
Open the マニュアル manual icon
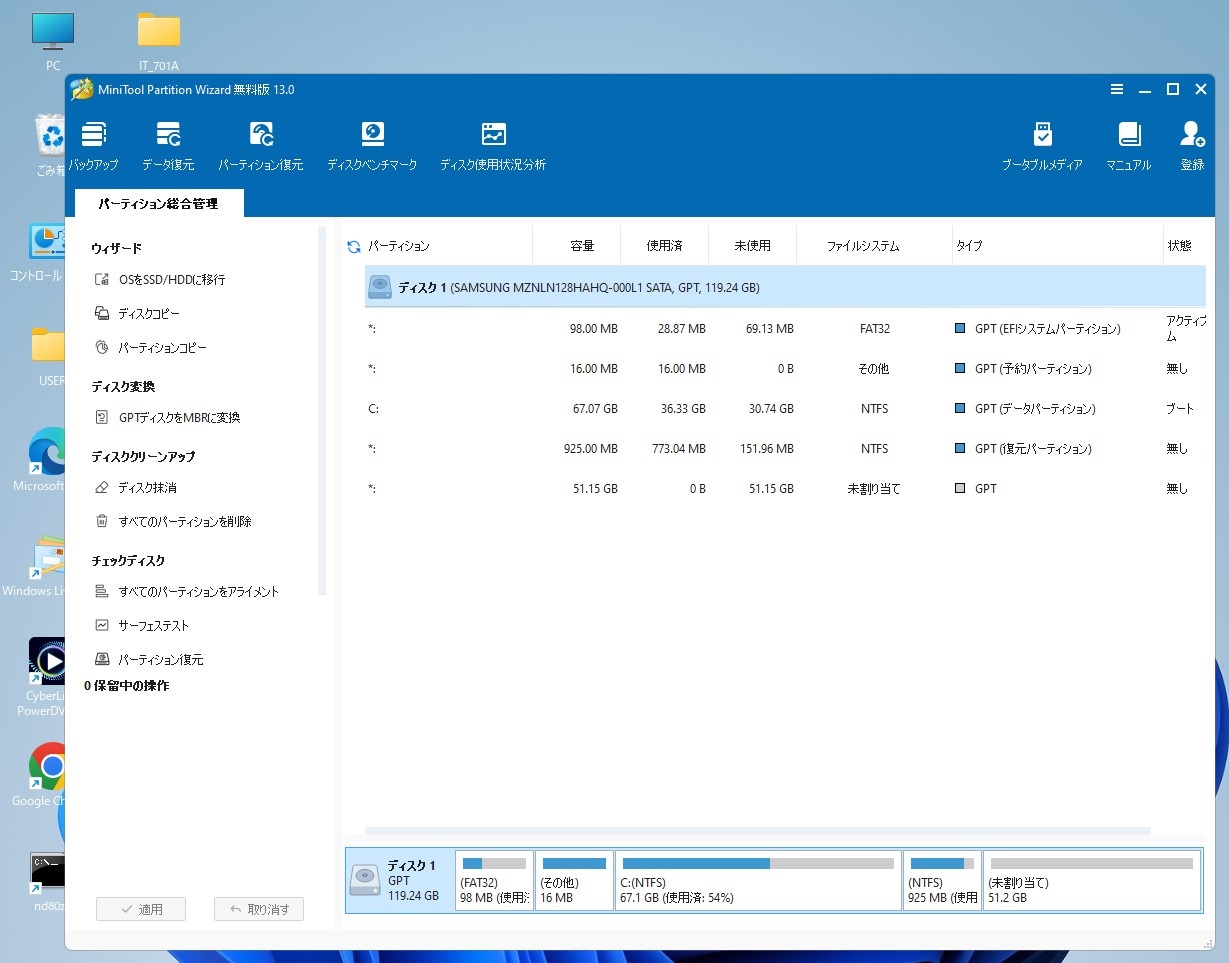pos(1128,146)
